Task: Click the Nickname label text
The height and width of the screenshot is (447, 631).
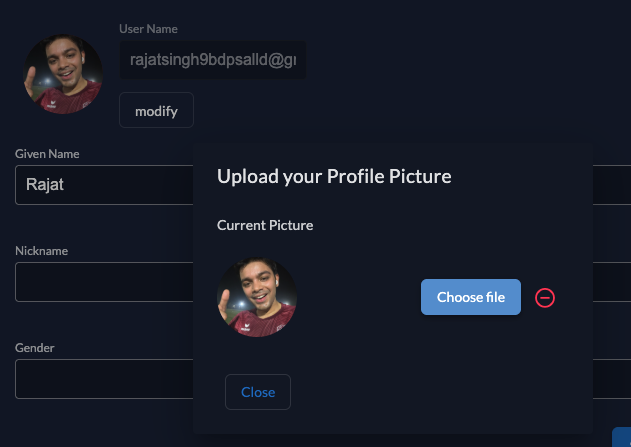Action: point(41,251)
